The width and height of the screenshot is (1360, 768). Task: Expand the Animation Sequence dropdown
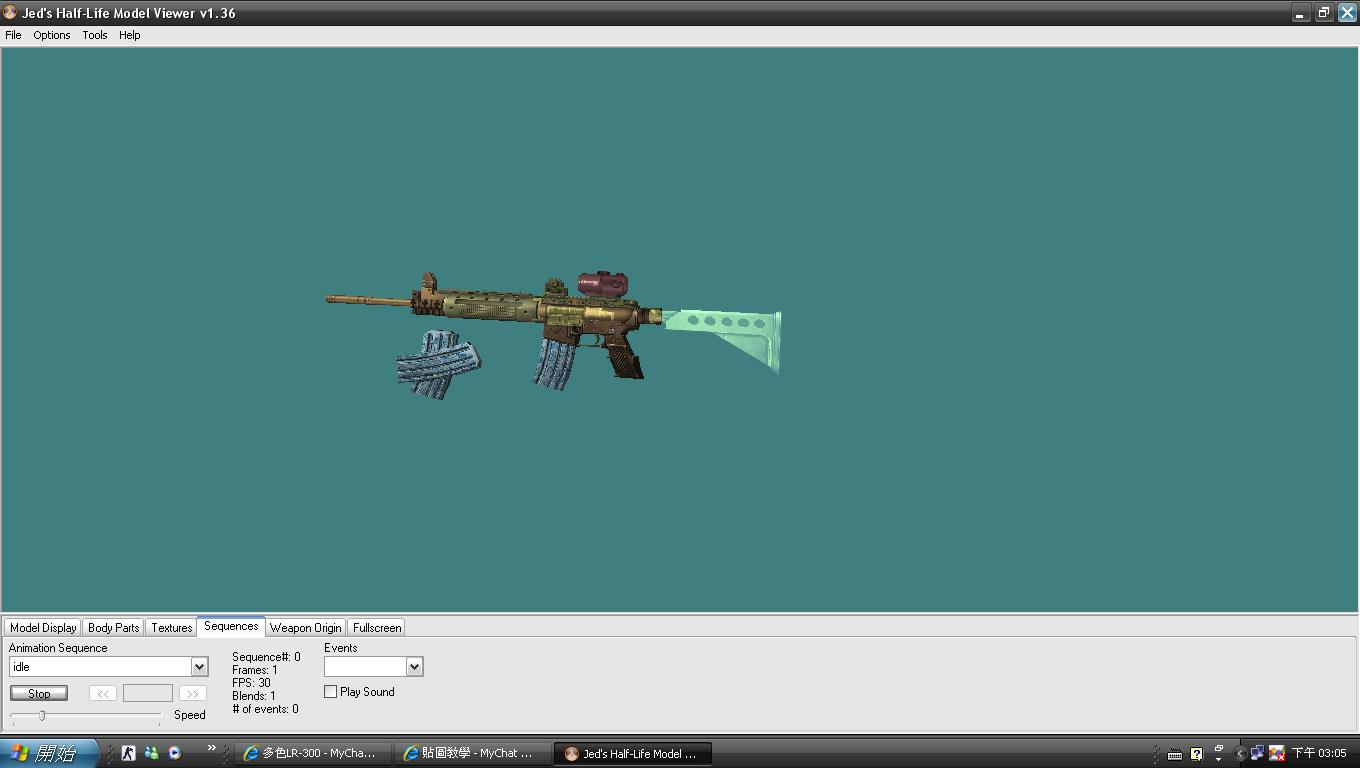pyautogui.click(x=199, y=667)
